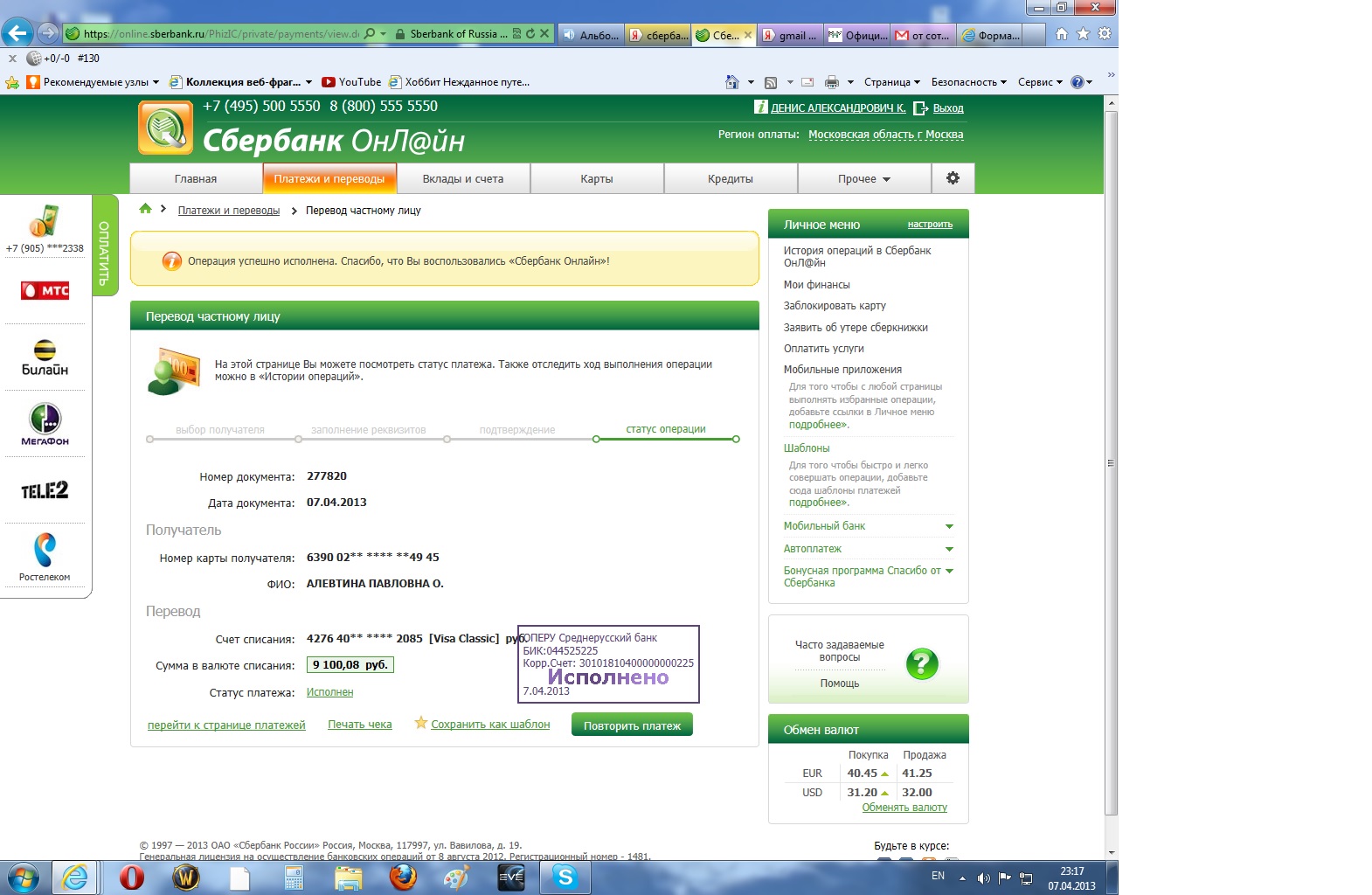Click Московская область г Москва region link
Screen dimensions: 1372x895
click(886, 135)
